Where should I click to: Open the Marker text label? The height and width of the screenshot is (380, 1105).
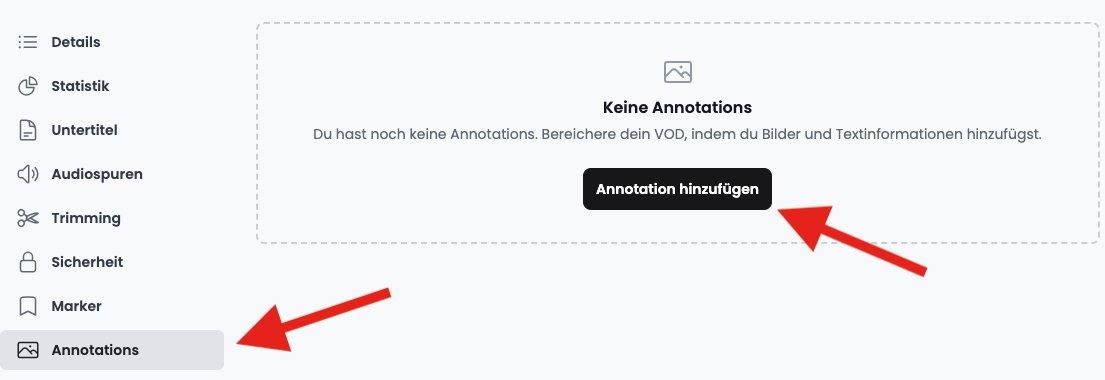[77, 306]
